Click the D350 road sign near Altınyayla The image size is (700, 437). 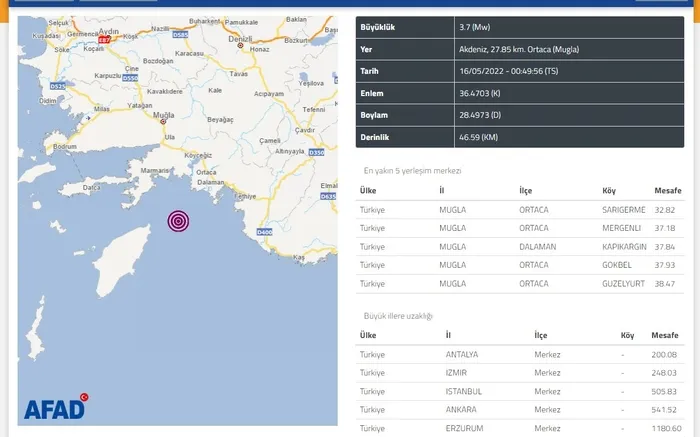click(317, 153)
